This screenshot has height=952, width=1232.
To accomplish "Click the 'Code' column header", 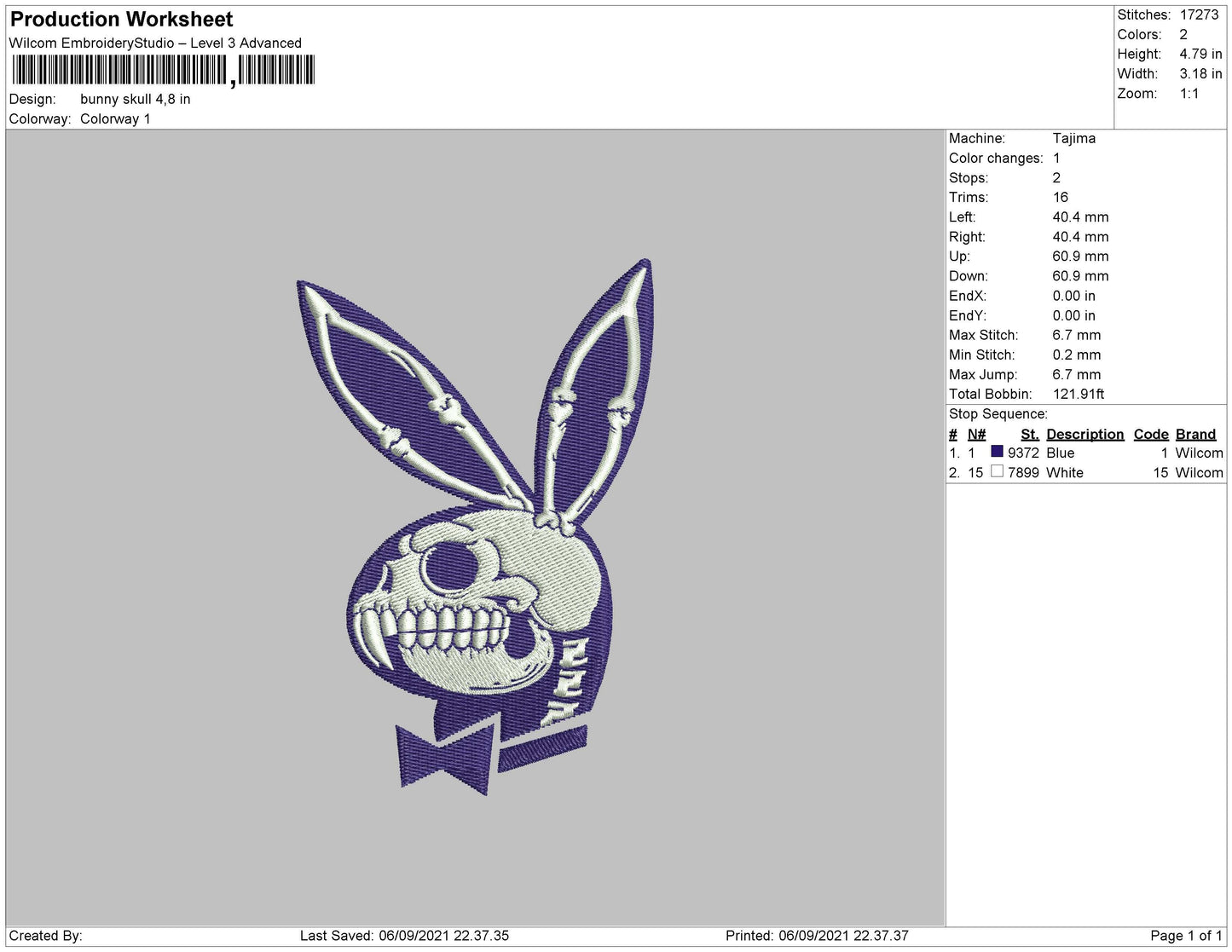I will (1151, 434).
